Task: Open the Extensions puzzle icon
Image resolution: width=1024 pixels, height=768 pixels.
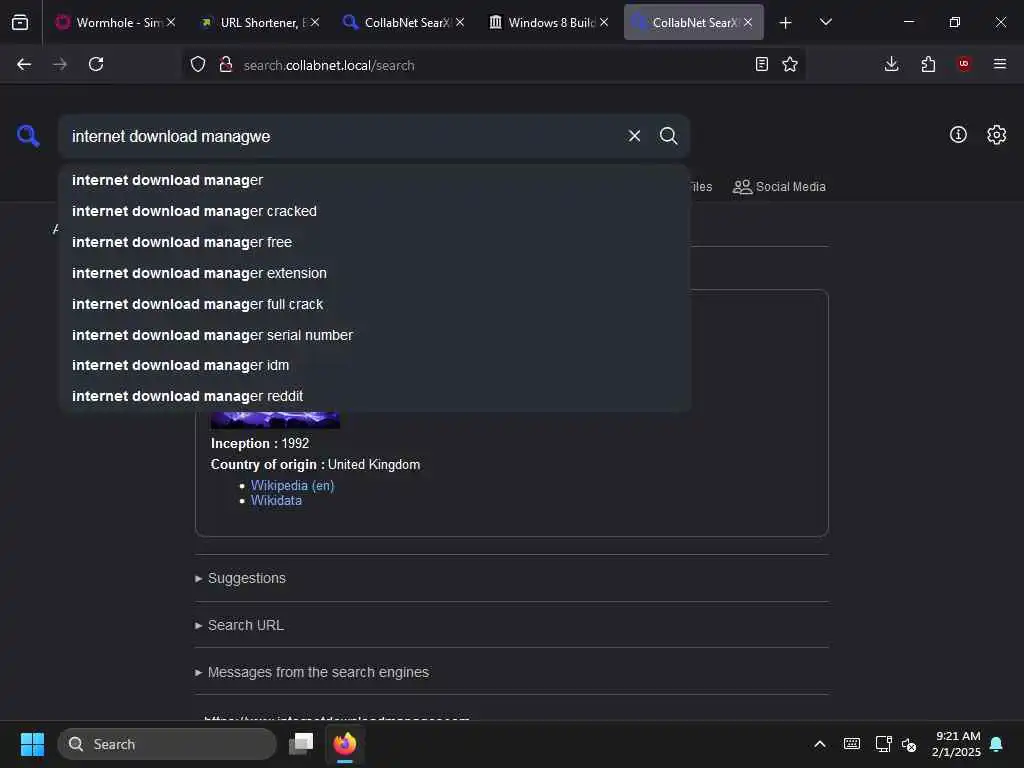Action: 928,64
